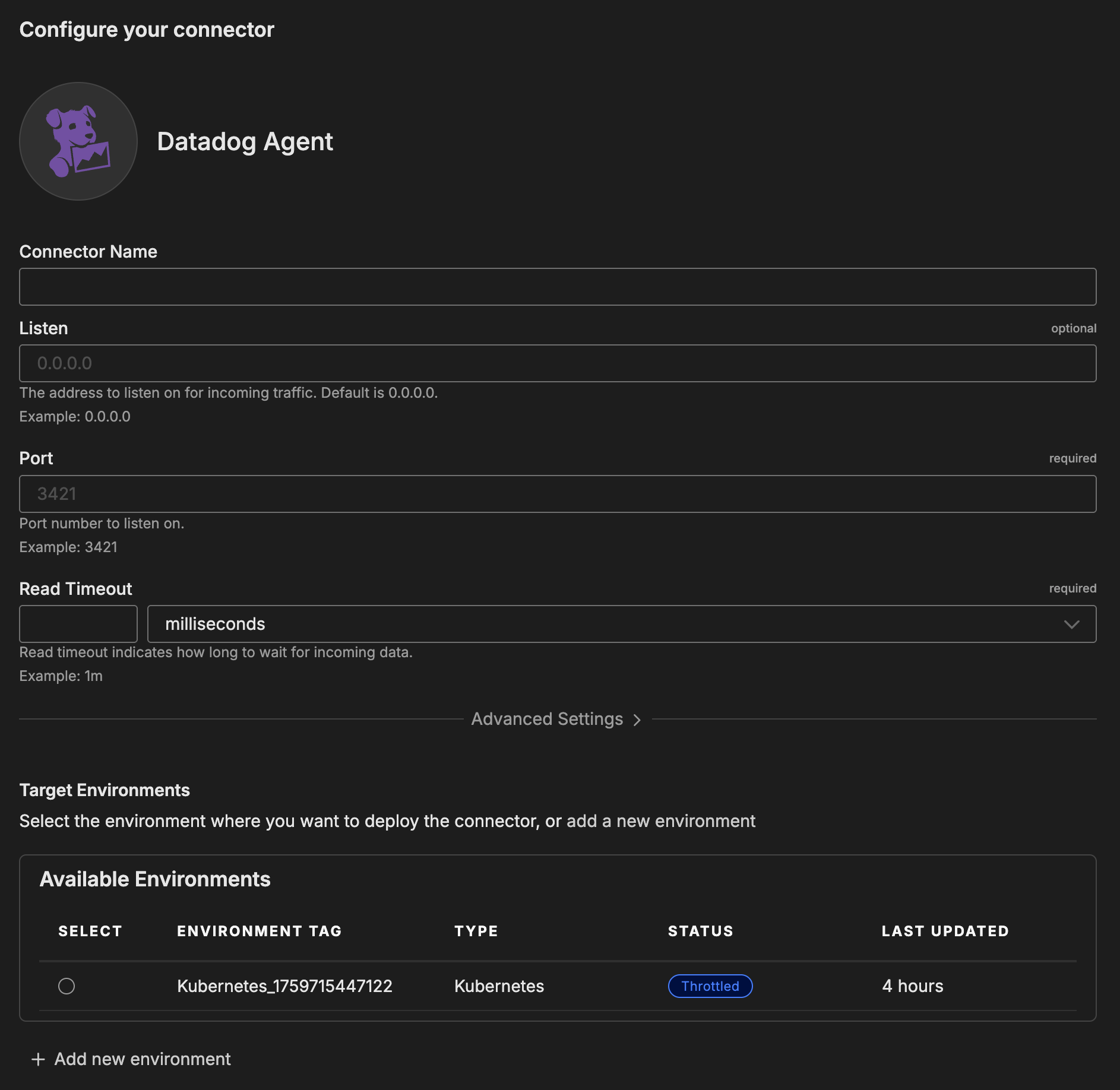Viewport: 1120px width, 1090px height.
Task: Click the Kubernetes_1759715447122 environment tag text
Action: click(x=284, y=986)
